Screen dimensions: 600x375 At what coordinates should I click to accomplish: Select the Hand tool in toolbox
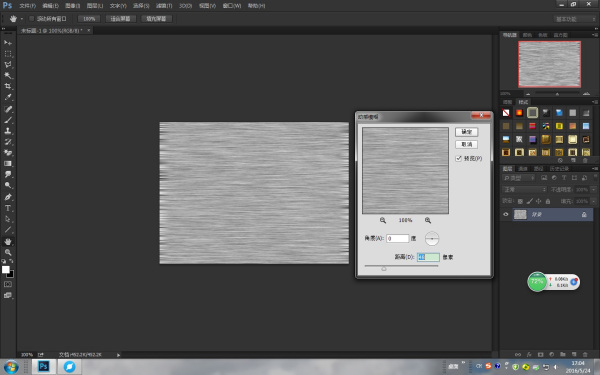(8, 241)
